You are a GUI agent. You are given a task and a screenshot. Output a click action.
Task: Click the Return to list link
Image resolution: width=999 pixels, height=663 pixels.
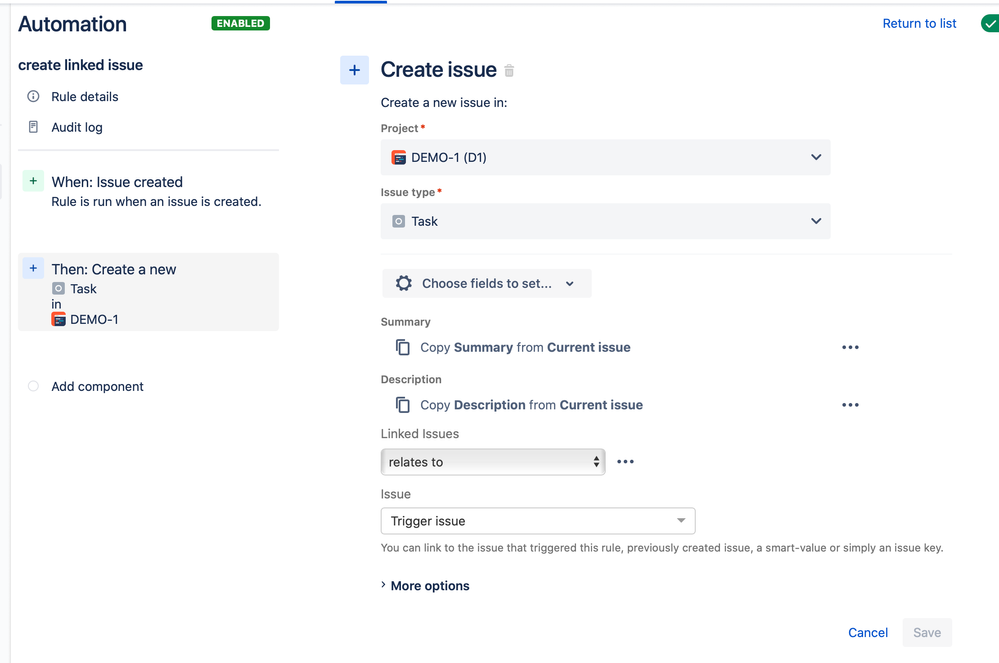[x=919, y=24]
